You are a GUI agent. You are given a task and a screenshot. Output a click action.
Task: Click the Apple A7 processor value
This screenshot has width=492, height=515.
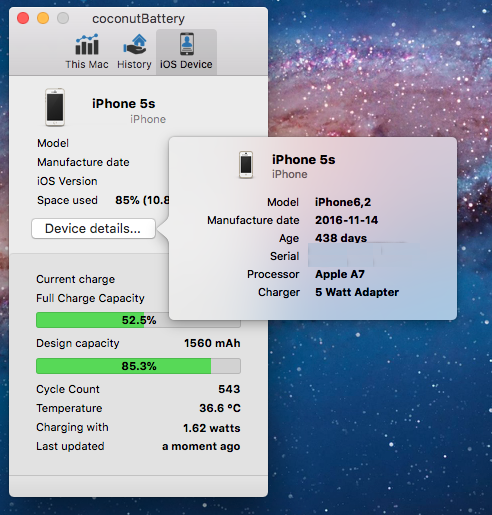[x=340, y=274]
